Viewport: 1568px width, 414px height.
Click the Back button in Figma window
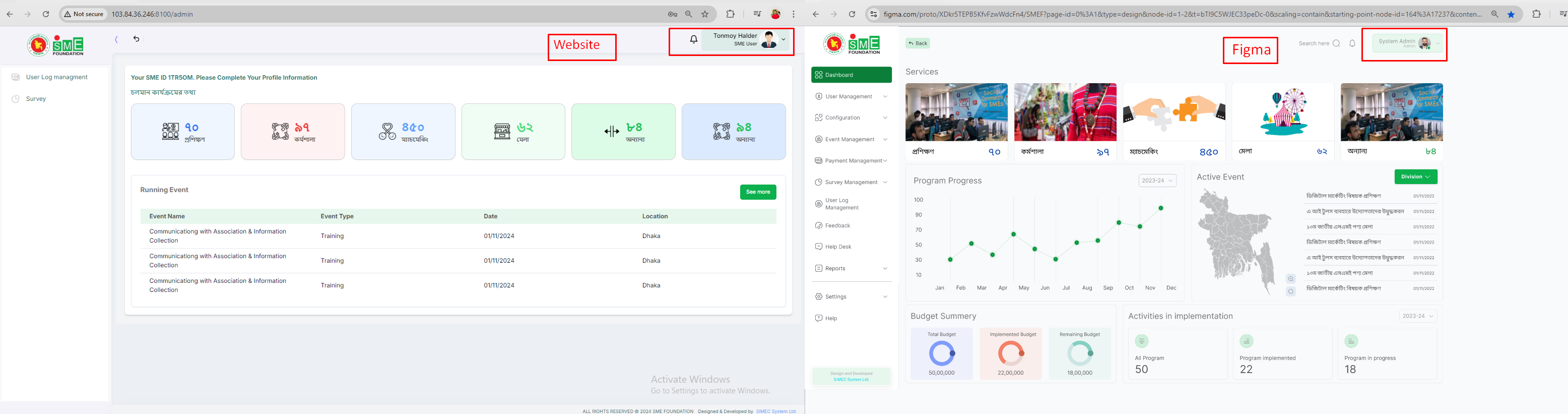point(918,43)
